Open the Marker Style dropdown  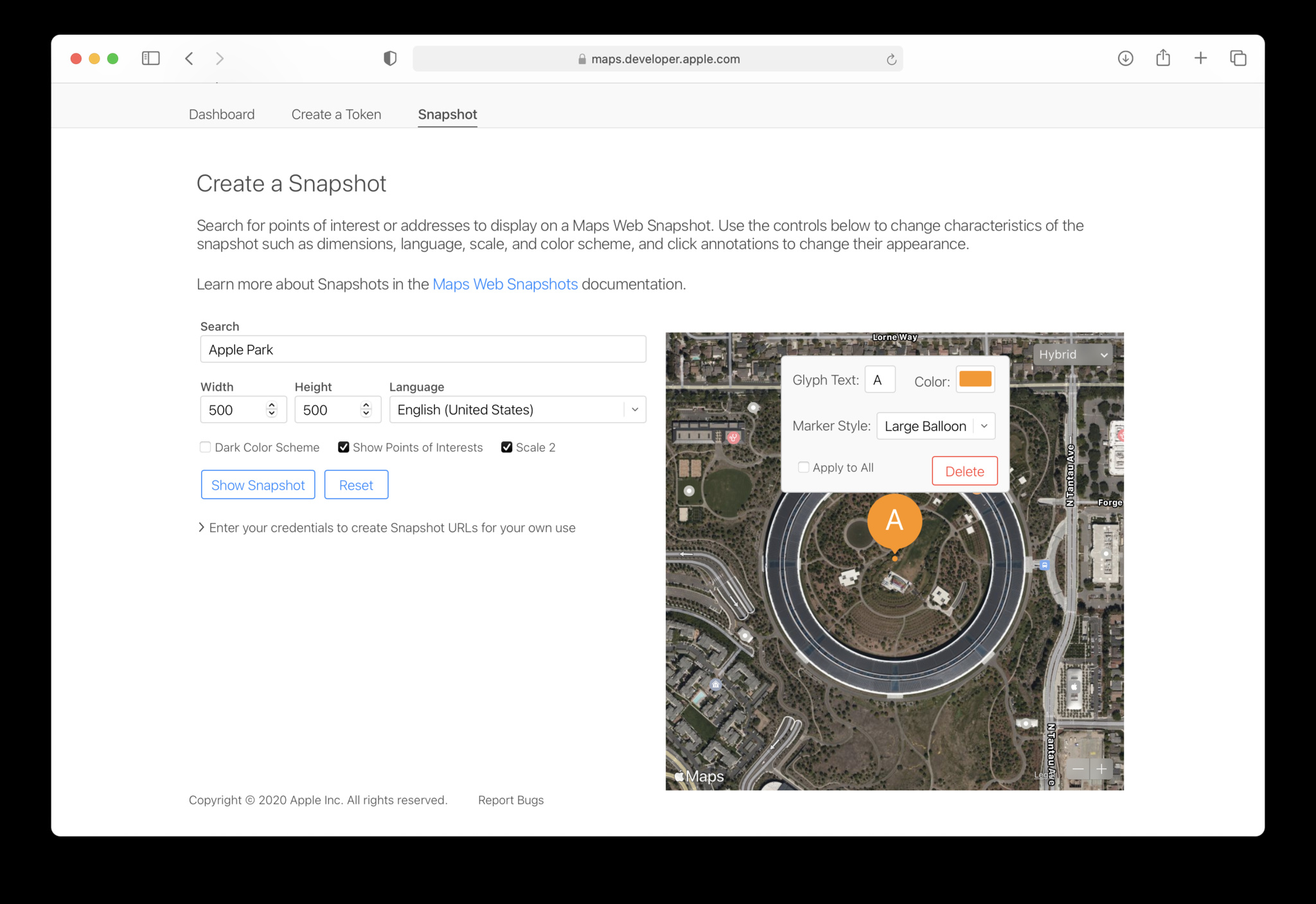click(936, 426)
